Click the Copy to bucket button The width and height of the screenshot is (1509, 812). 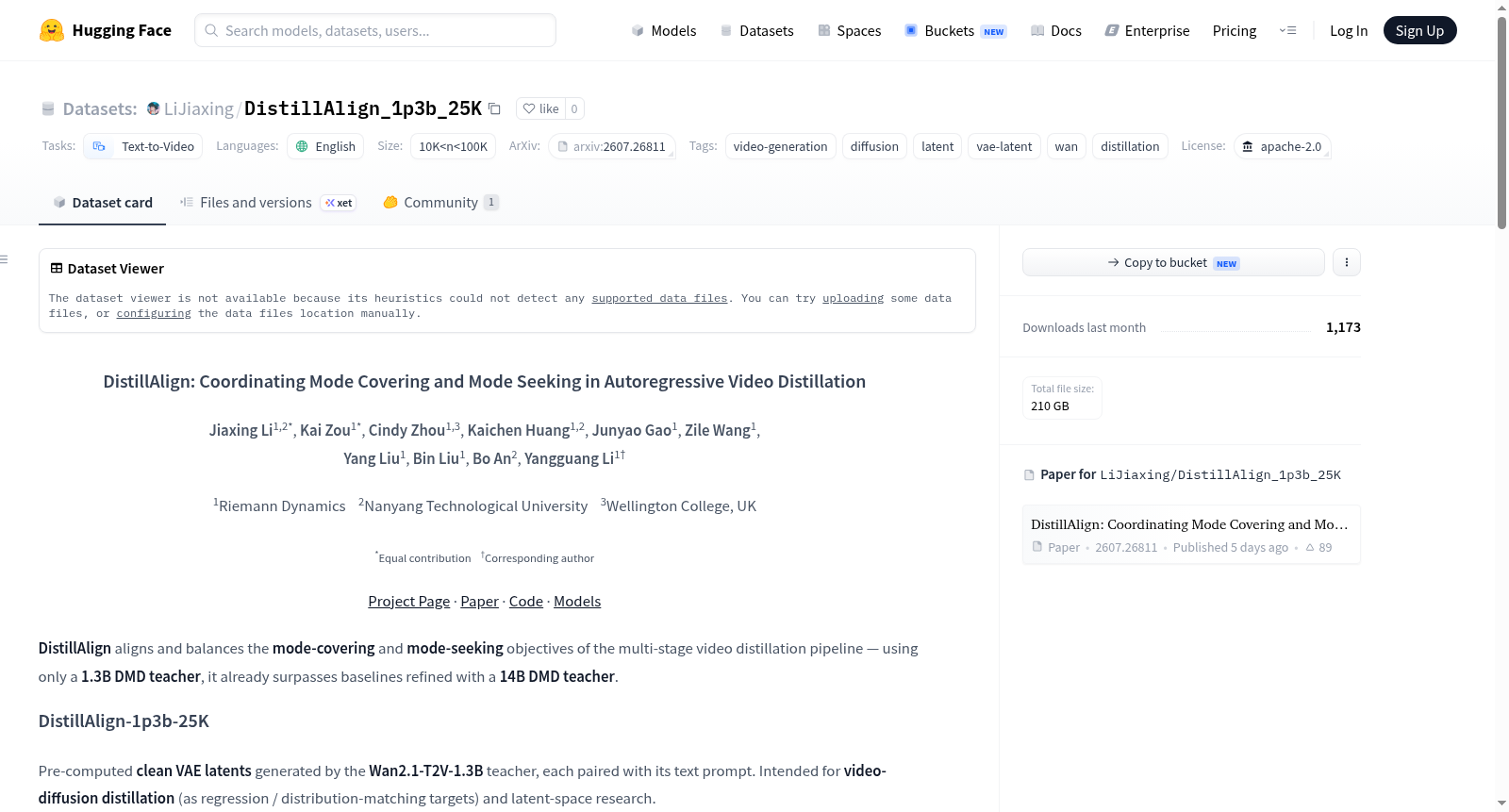tap(1173, 262)
